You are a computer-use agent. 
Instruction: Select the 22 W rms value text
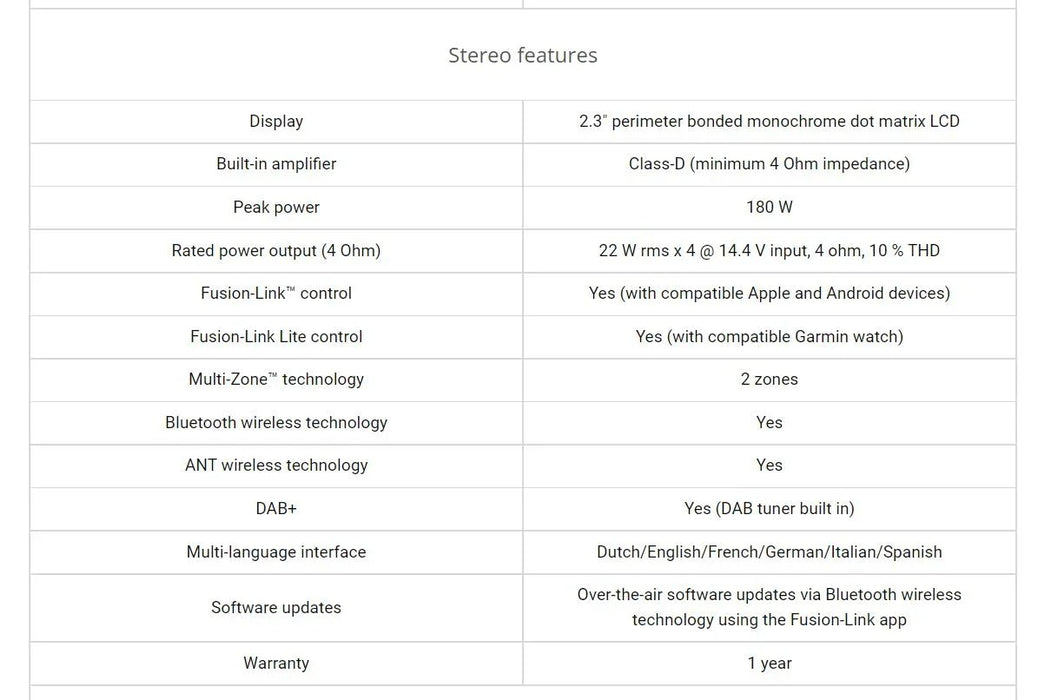pyautogui.click(x=769, y=250)
